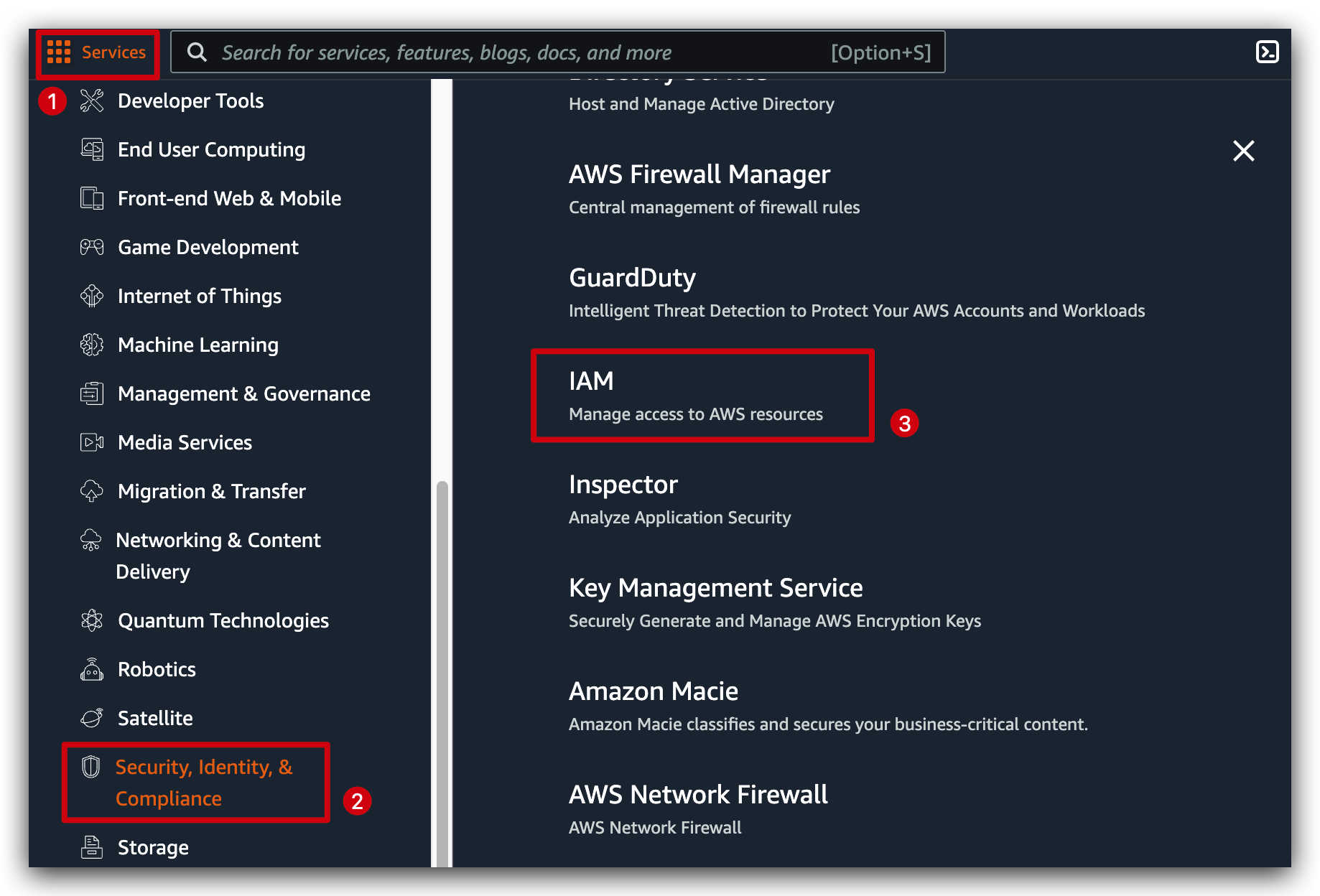Screen dimensions: 1320x896
Task: Select Security, Identity, & Compliance category
Action: click(204, 783)
